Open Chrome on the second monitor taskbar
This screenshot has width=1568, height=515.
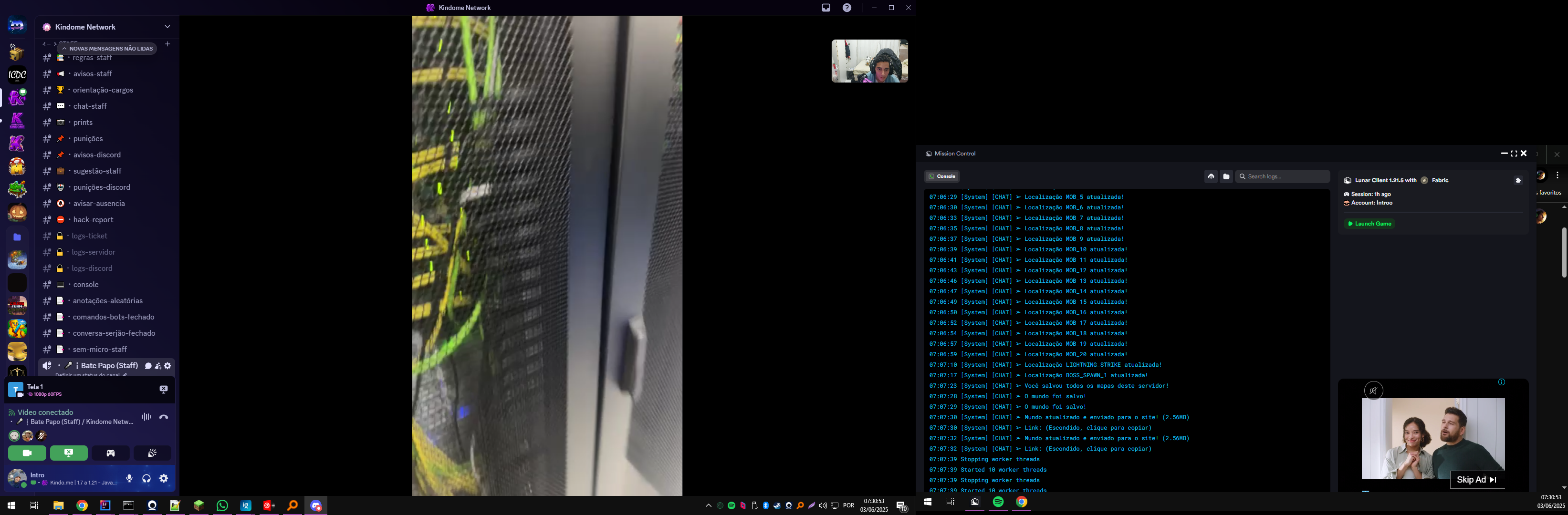pyautogui.click(x=1021, y=502)
